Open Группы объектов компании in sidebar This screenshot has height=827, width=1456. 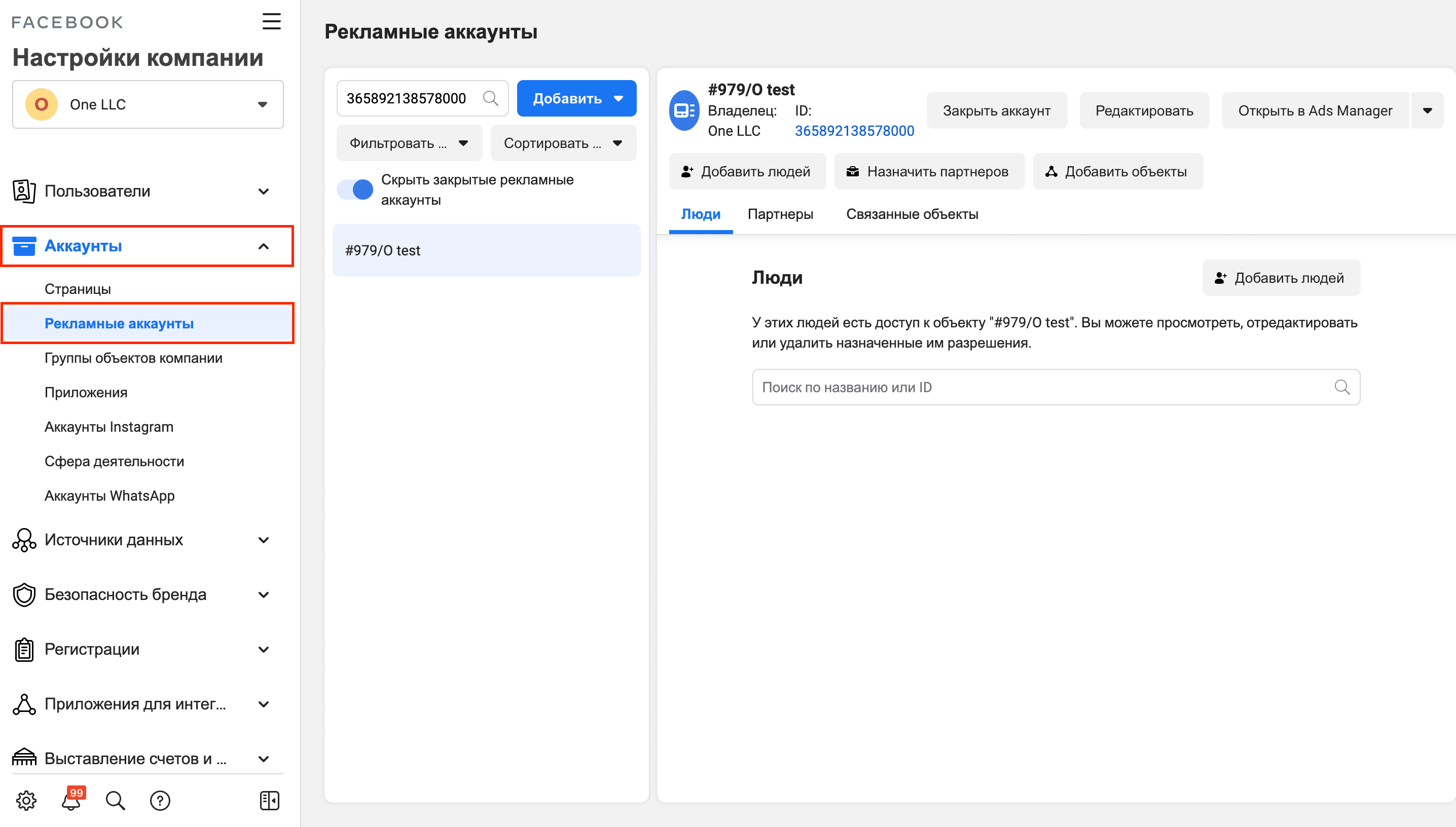tap(133, 358)
